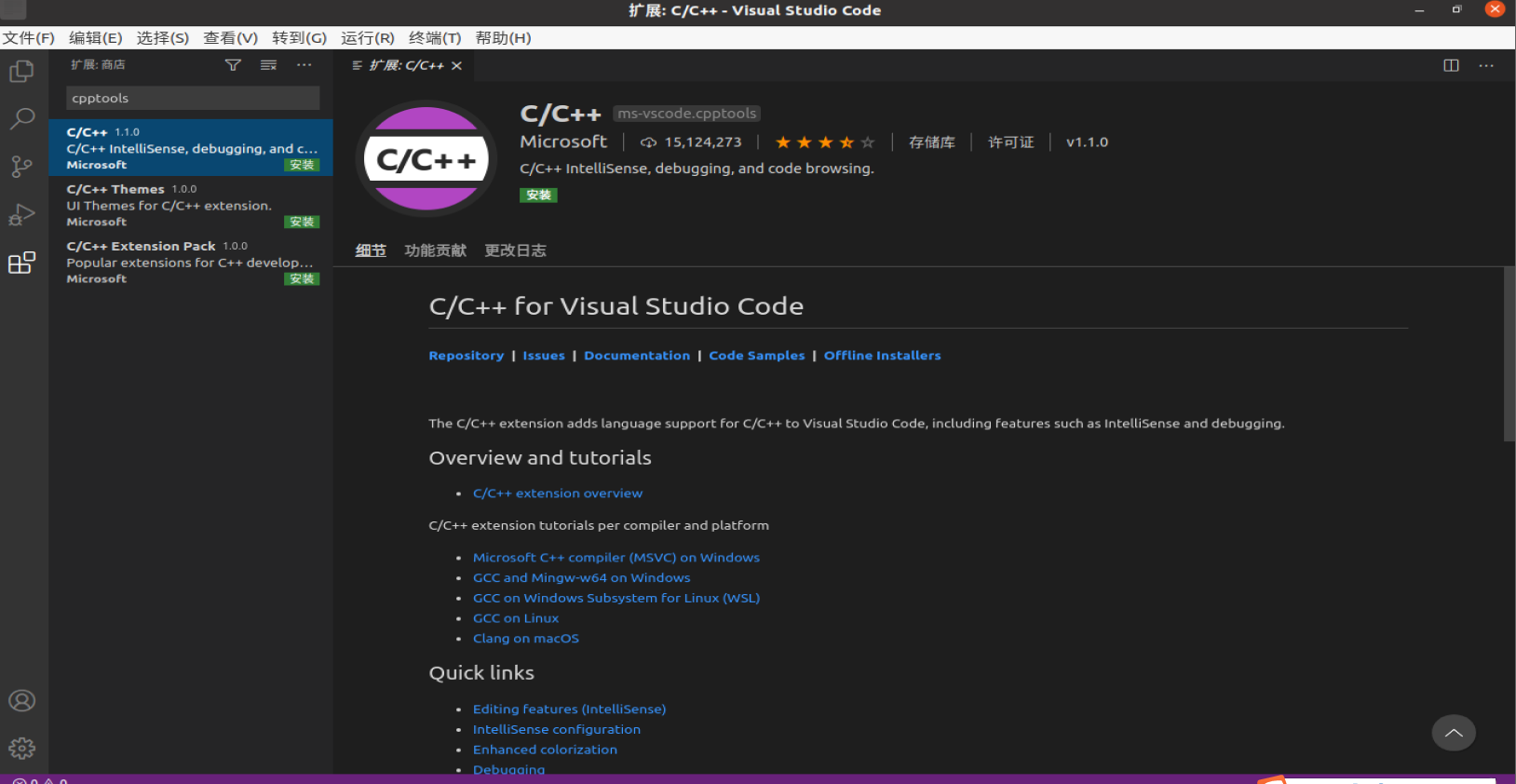Open the Manage gear icon
The image size is (1516, 784).
pos(21,748)
